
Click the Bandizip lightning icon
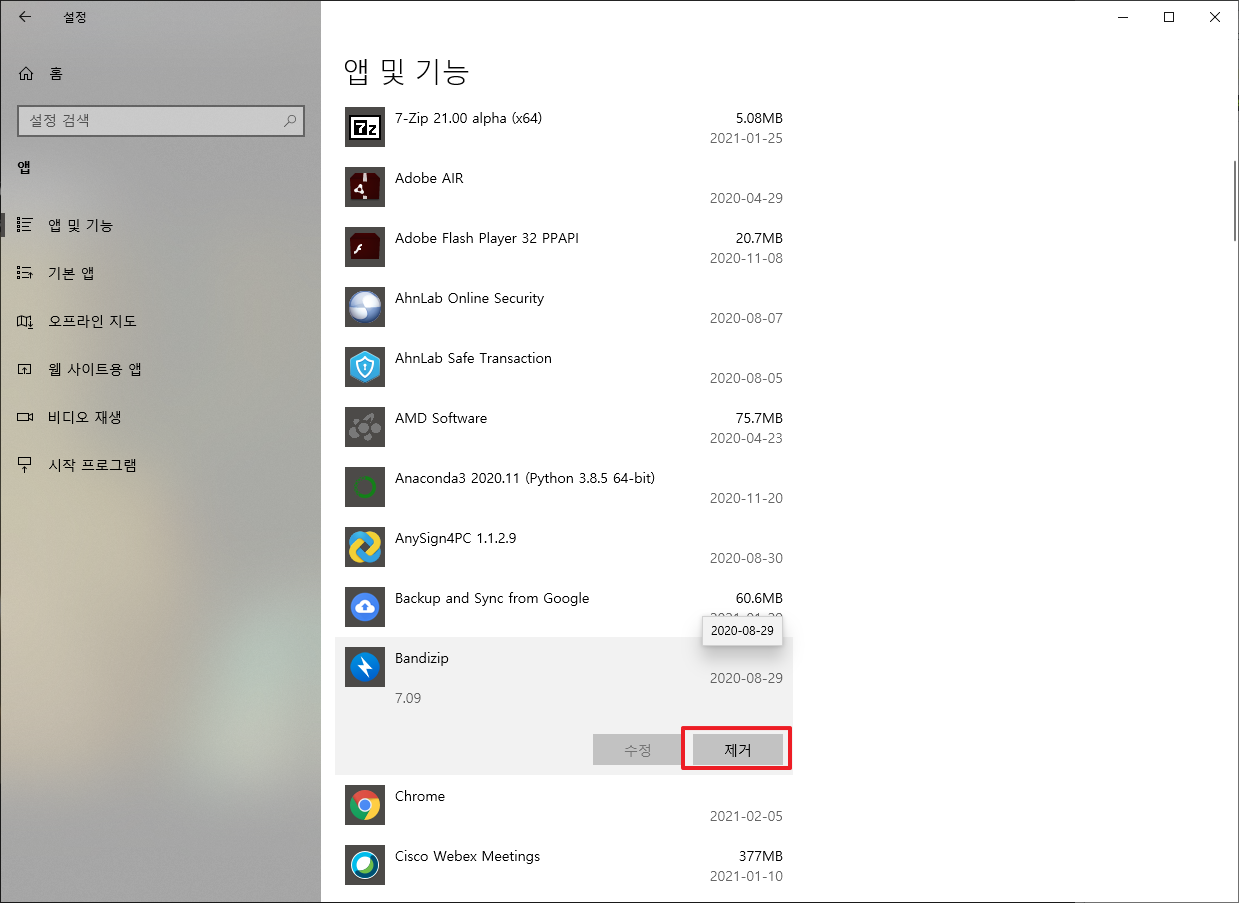tap(364, 667)
